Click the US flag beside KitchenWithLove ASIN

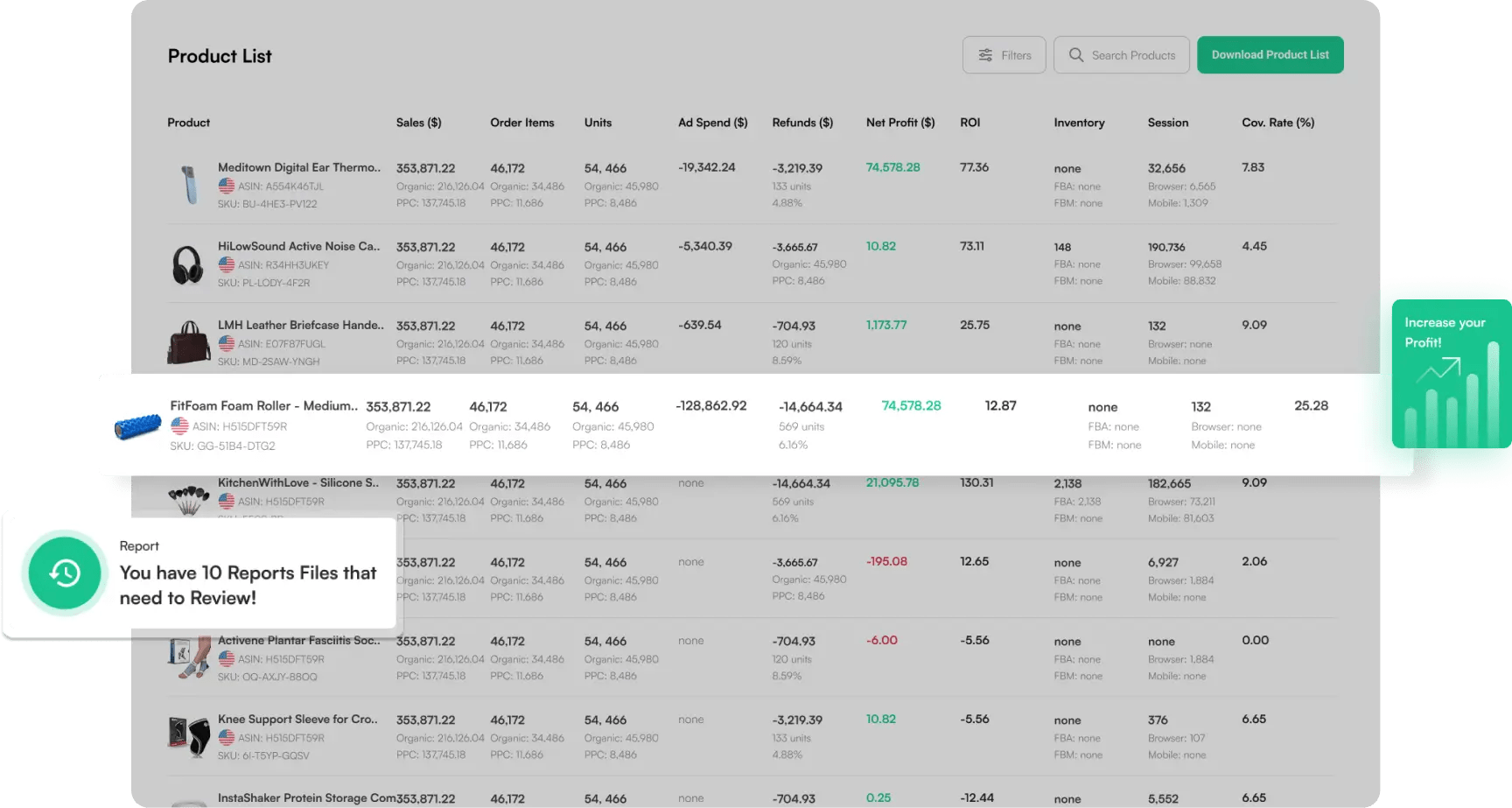click(x=225, y=501)
